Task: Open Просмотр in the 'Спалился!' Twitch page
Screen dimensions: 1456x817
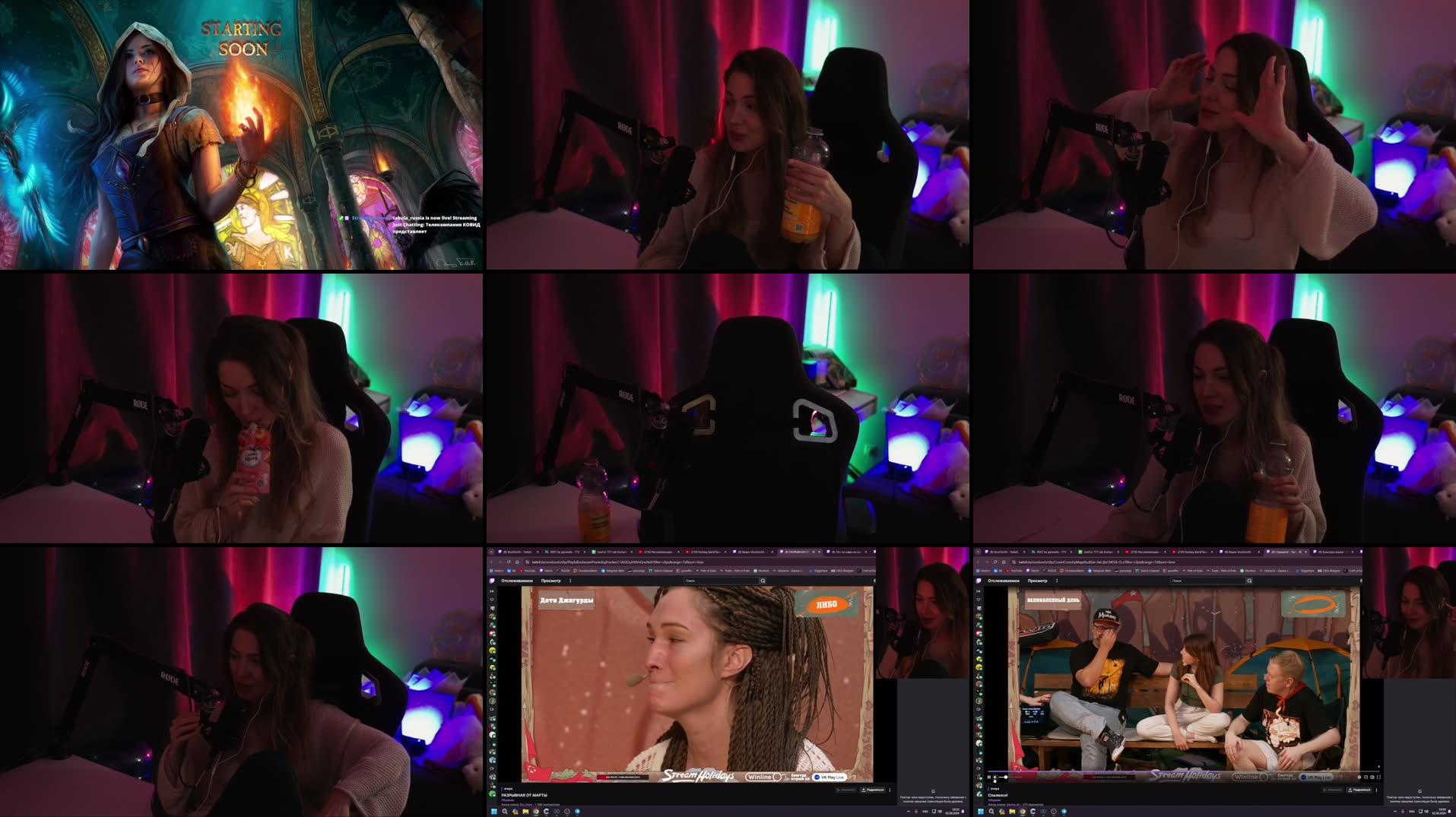Action: (x=1038, y=581)
